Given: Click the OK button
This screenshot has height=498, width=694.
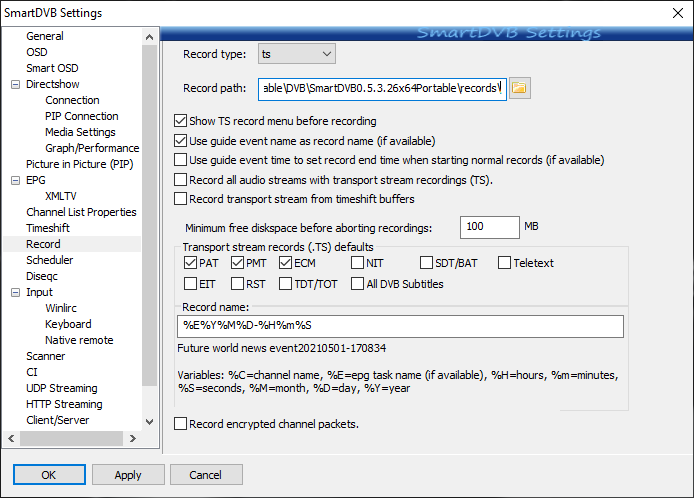Looking at the screenshot, I should click(49, 475).
